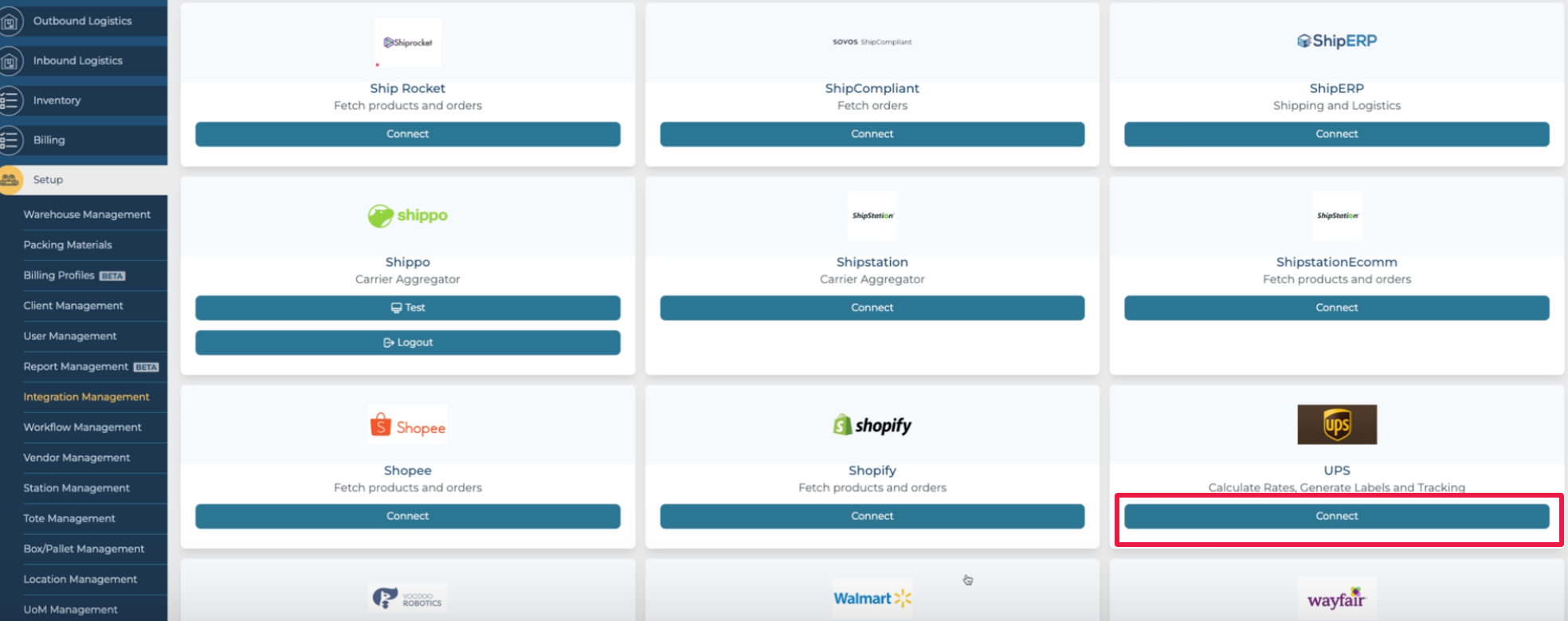Click the Outbound Logistics sidebar icon
This screenshot has width=1568, height=621.
coord(10,21)
